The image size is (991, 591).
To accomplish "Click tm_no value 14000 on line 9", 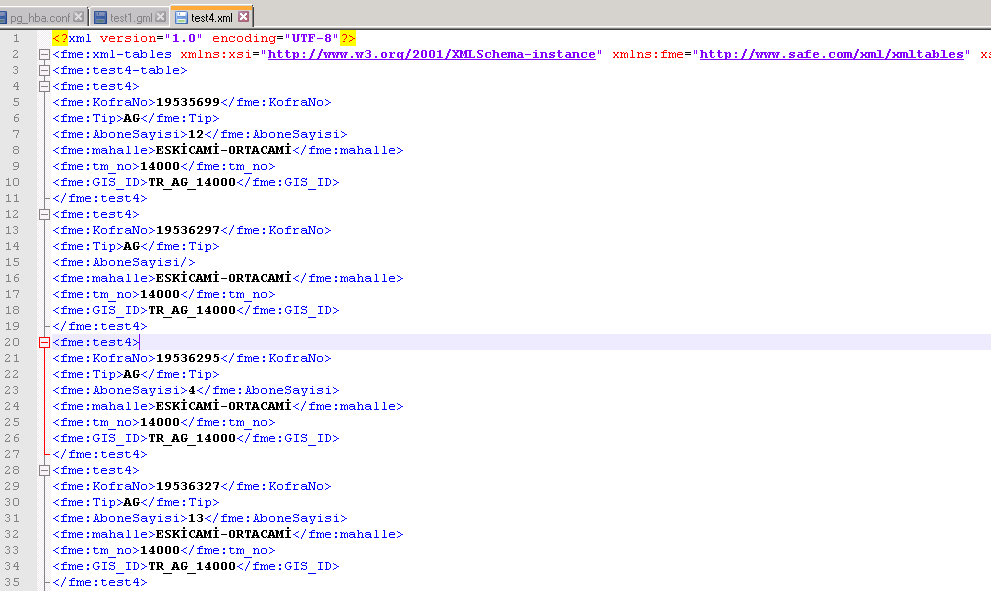I will (x=160, y=166).
